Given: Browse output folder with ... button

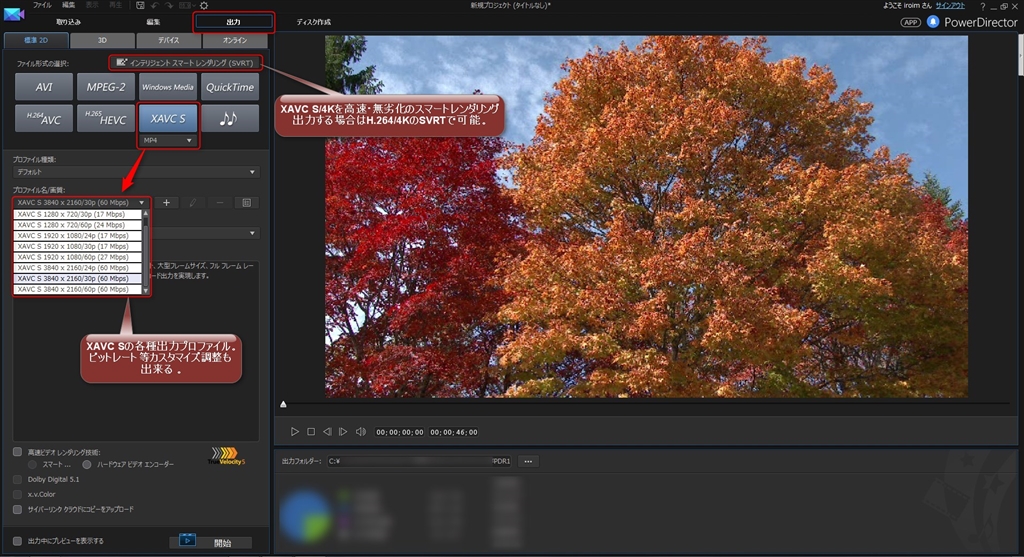Looking at the screenshot, I should [x=528, y=461].
